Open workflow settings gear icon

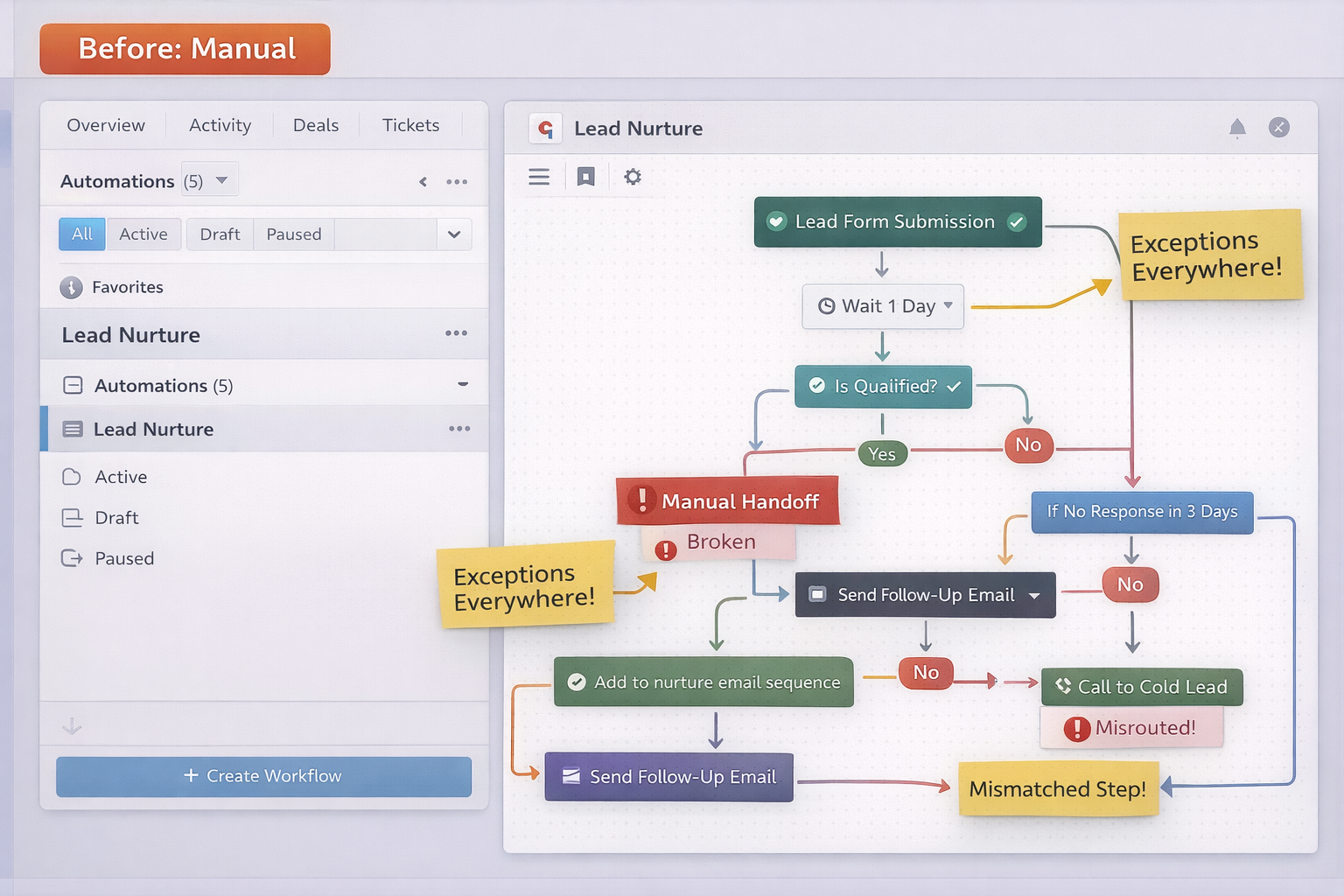(633, 177)
